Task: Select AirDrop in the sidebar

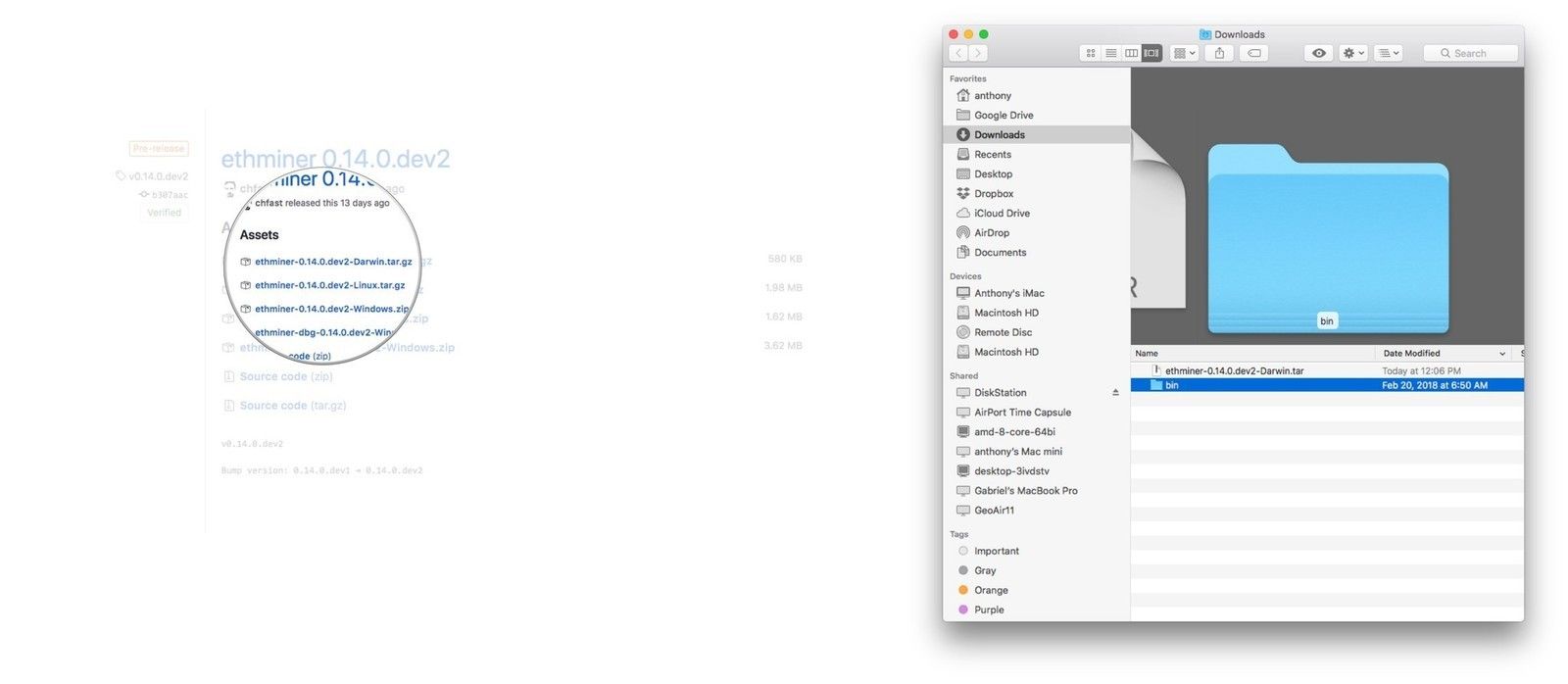Action: click(992, 233)
